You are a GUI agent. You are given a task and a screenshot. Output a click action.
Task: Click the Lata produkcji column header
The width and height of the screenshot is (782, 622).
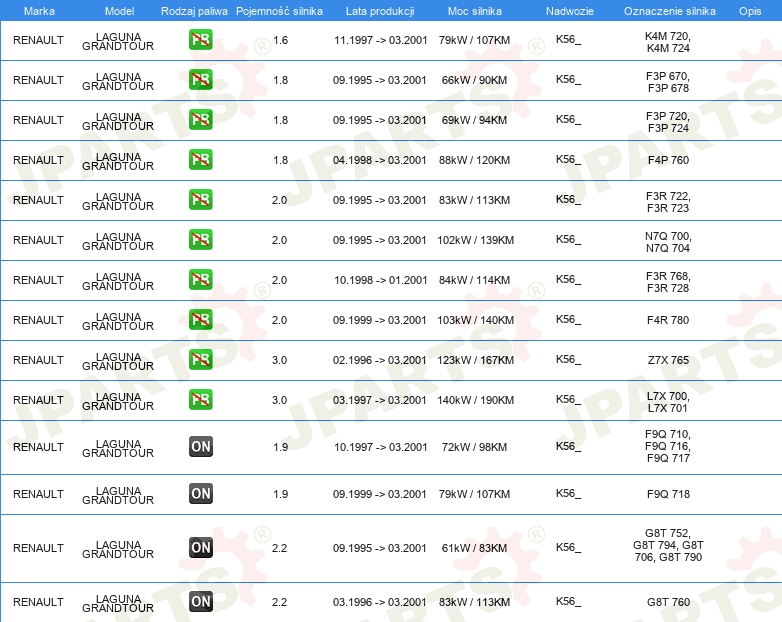(380, 11)
